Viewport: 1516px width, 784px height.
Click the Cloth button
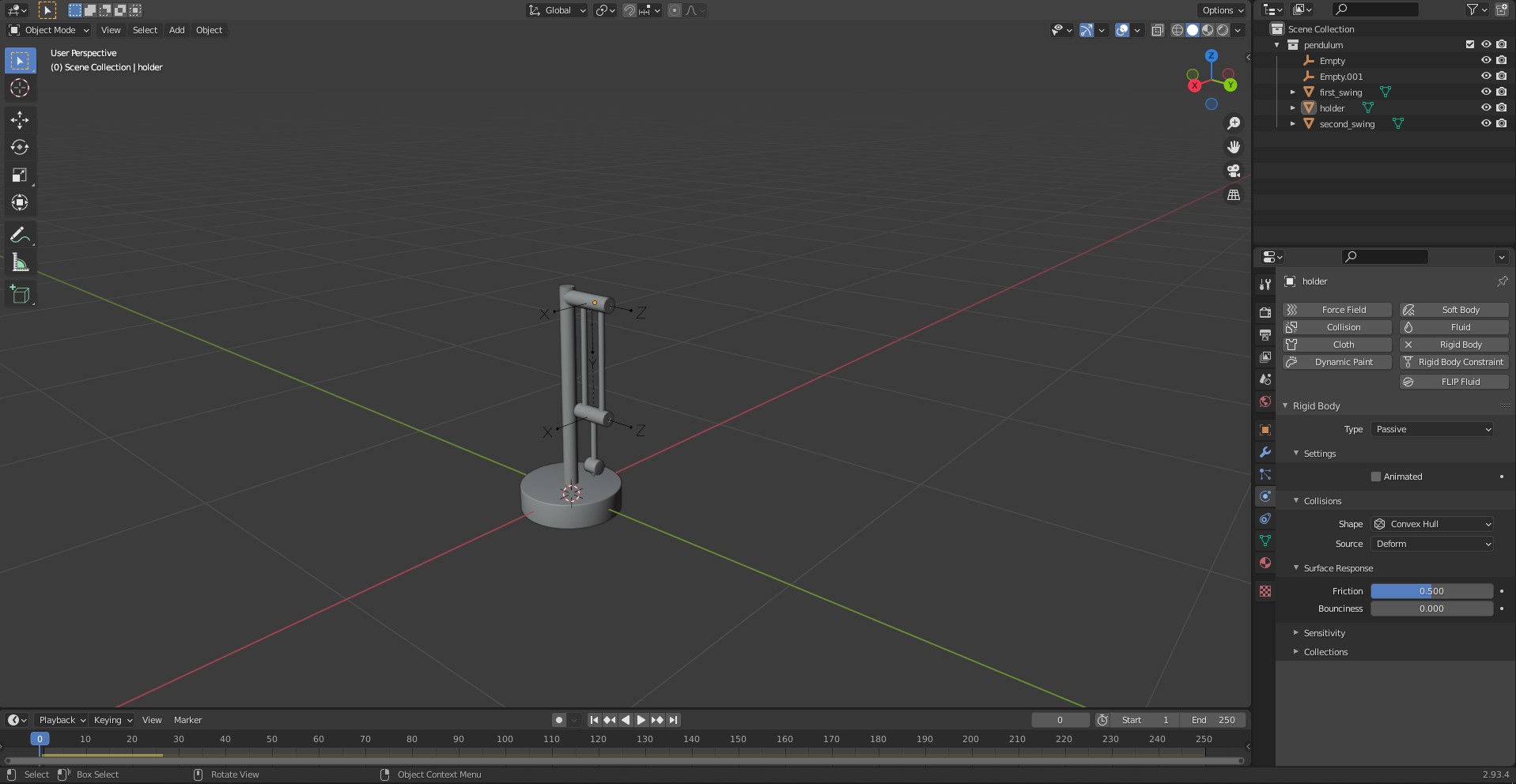coord(1337,345)
